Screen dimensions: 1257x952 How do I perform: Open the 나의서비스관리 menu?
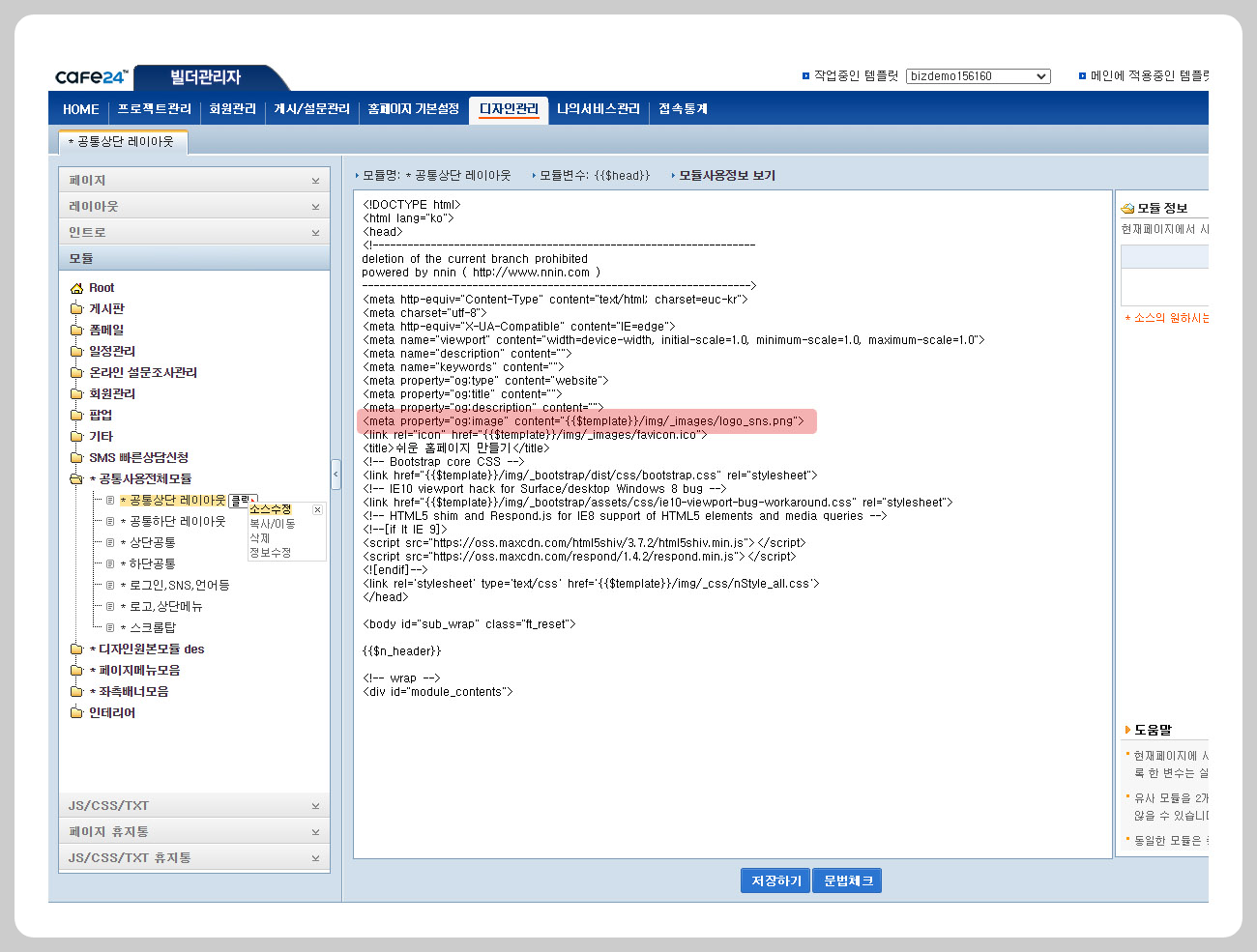pos(599,109)
